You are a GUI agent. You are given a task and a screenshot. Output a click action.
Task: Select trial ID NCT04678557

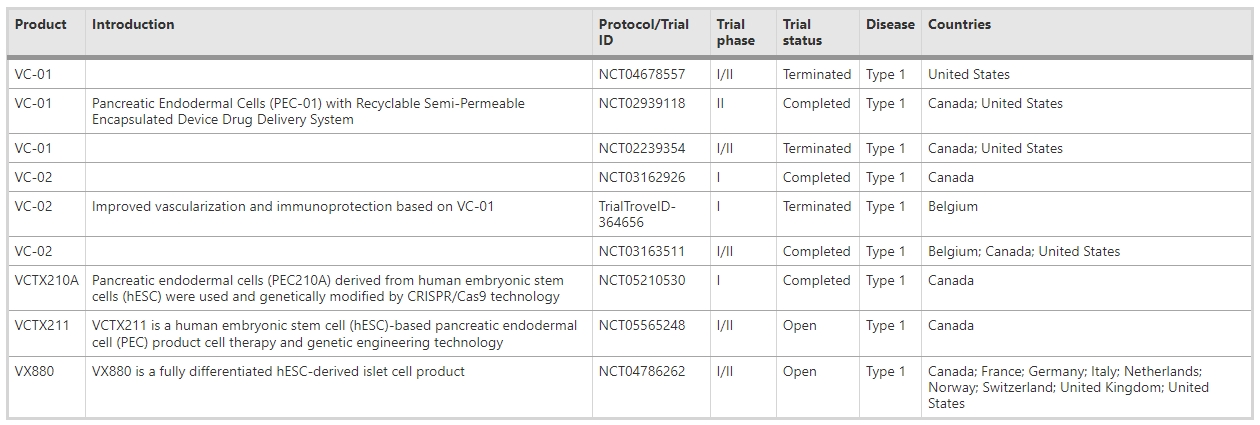click(642, 75)
